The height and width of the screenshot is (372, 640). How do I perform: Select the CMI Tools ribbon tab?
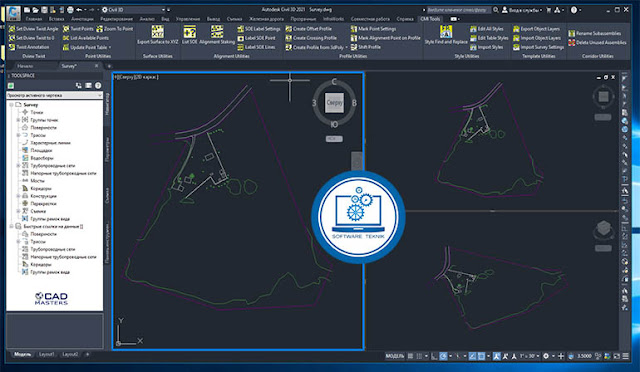430,19
